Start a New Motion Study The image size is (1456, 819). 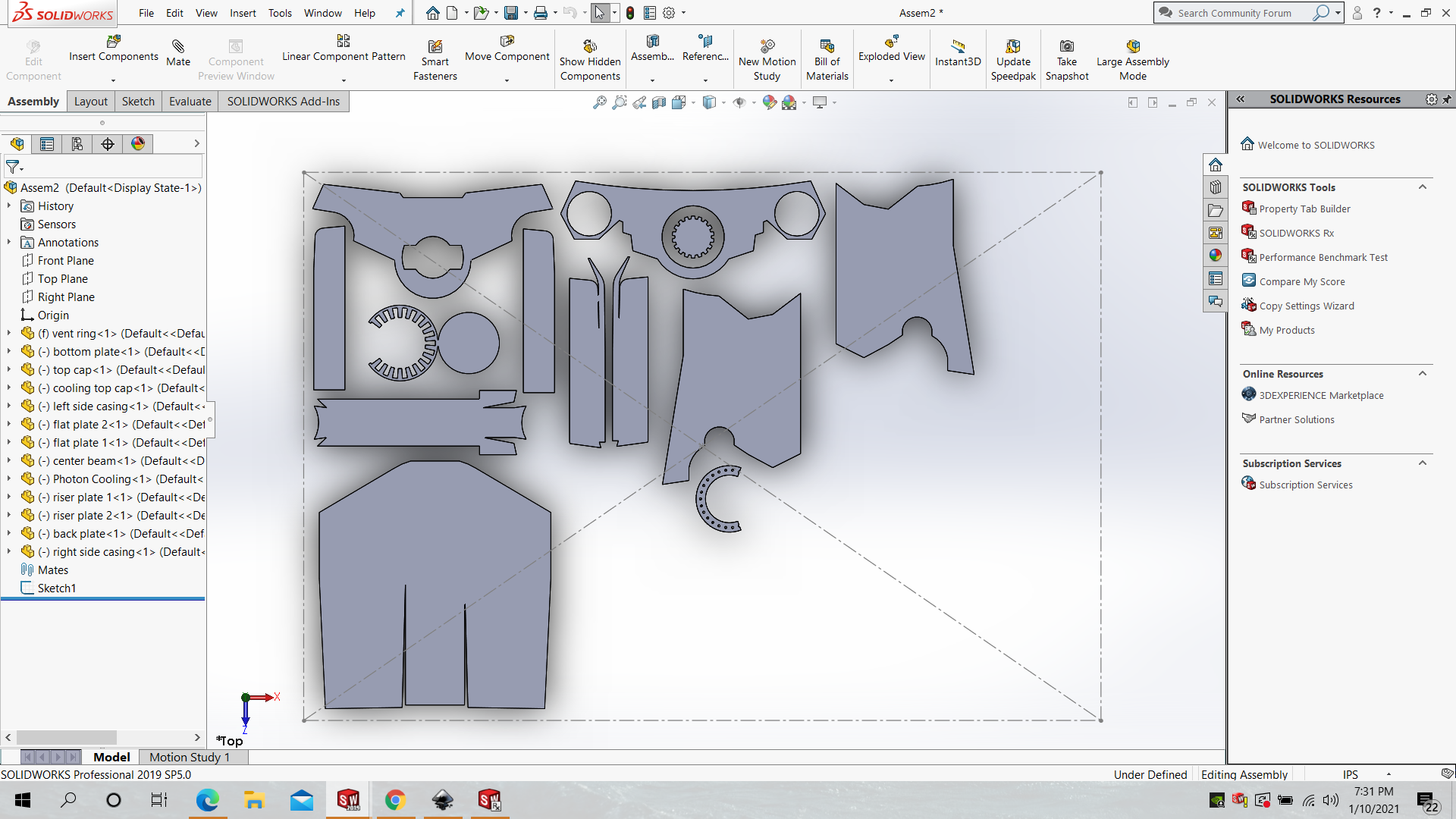coord(767,61)
